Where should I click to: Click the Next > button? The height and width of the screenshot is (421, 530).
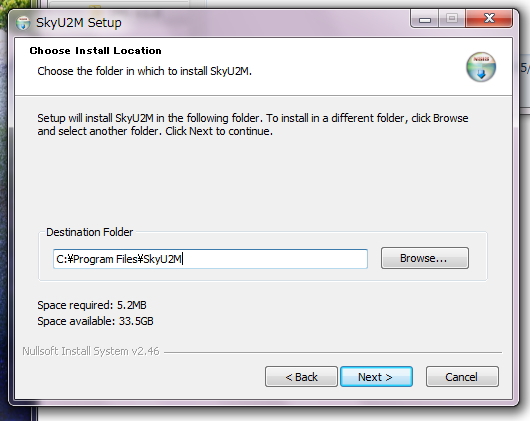[376, 376]
